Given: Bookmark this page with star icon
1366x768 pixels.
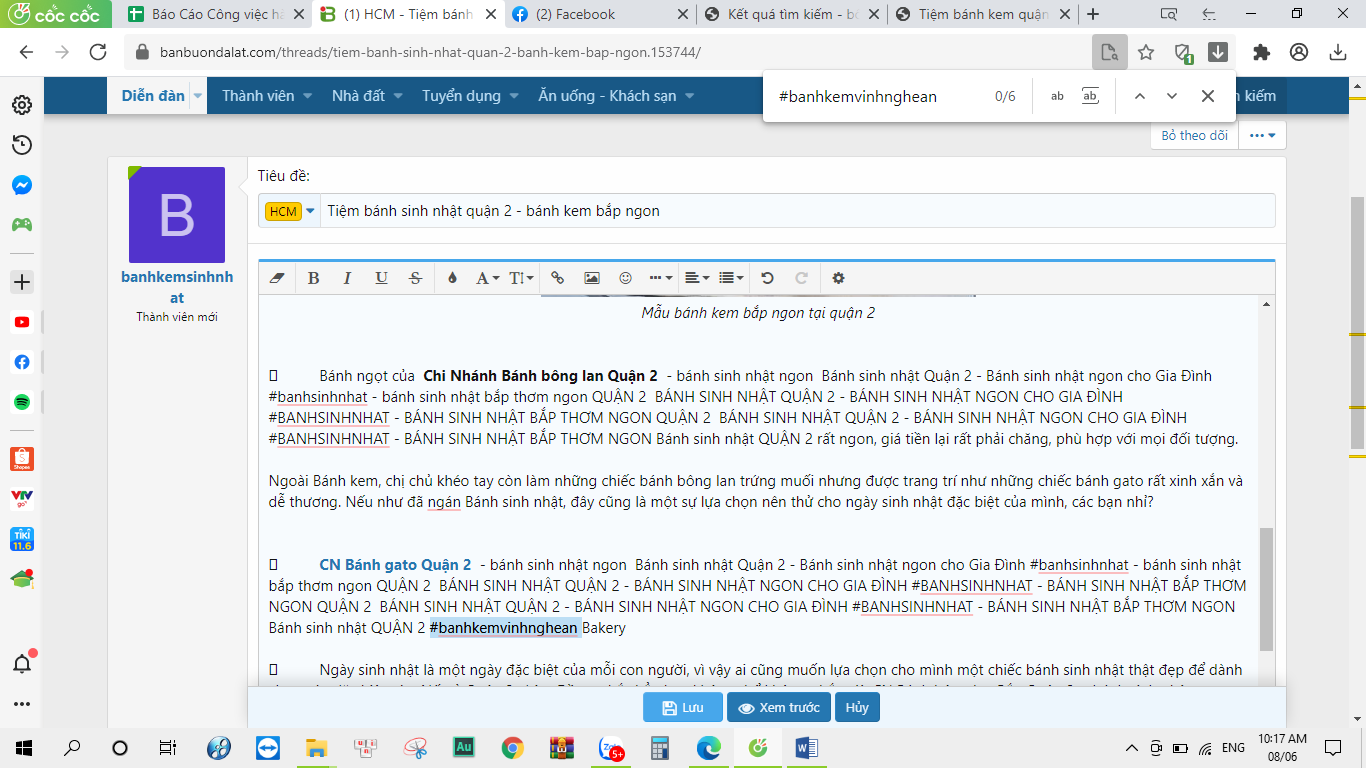Looking at the screenshot, I should point(1146,52).
